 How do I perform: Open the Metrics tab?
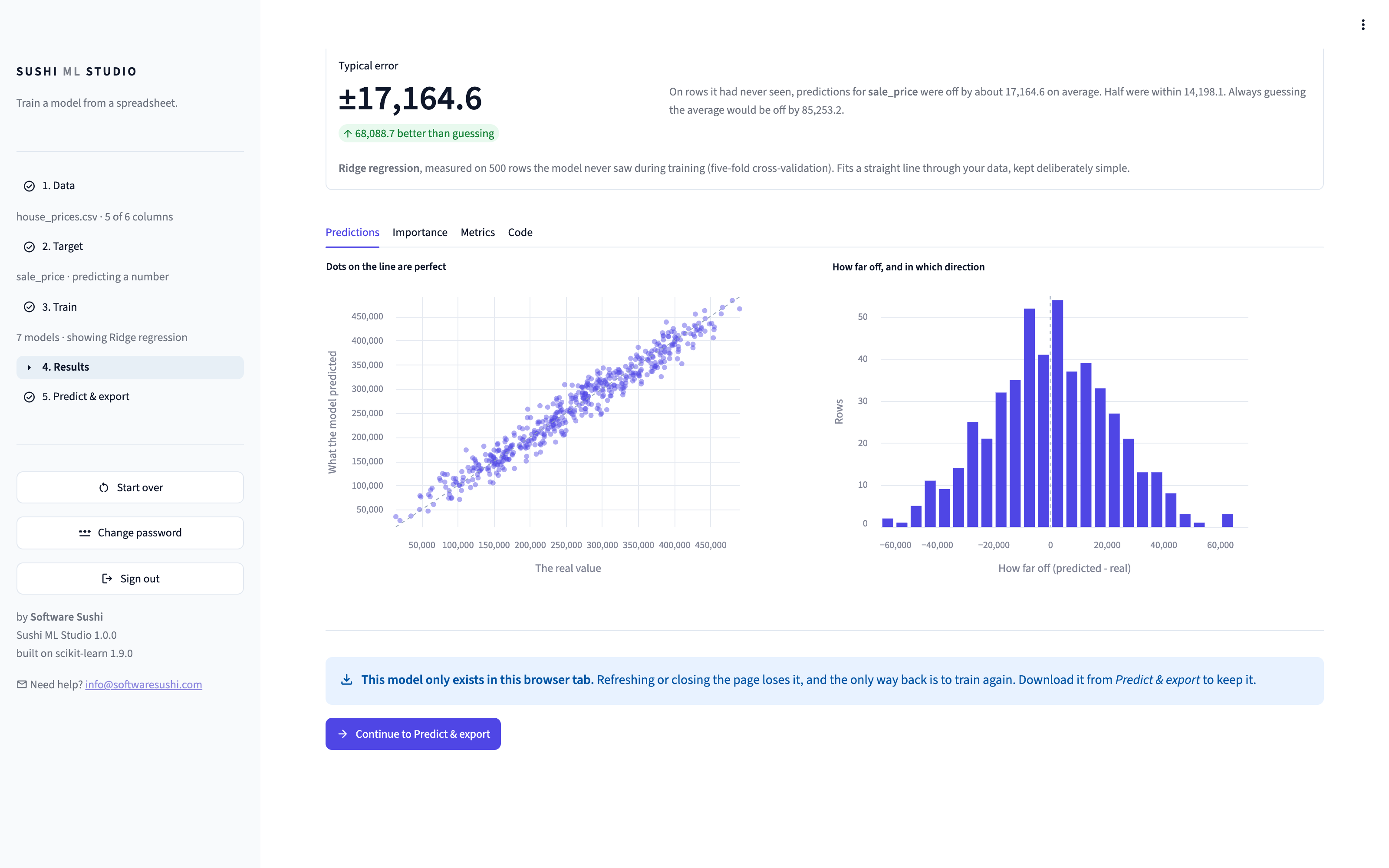click(x=477, y=233)
